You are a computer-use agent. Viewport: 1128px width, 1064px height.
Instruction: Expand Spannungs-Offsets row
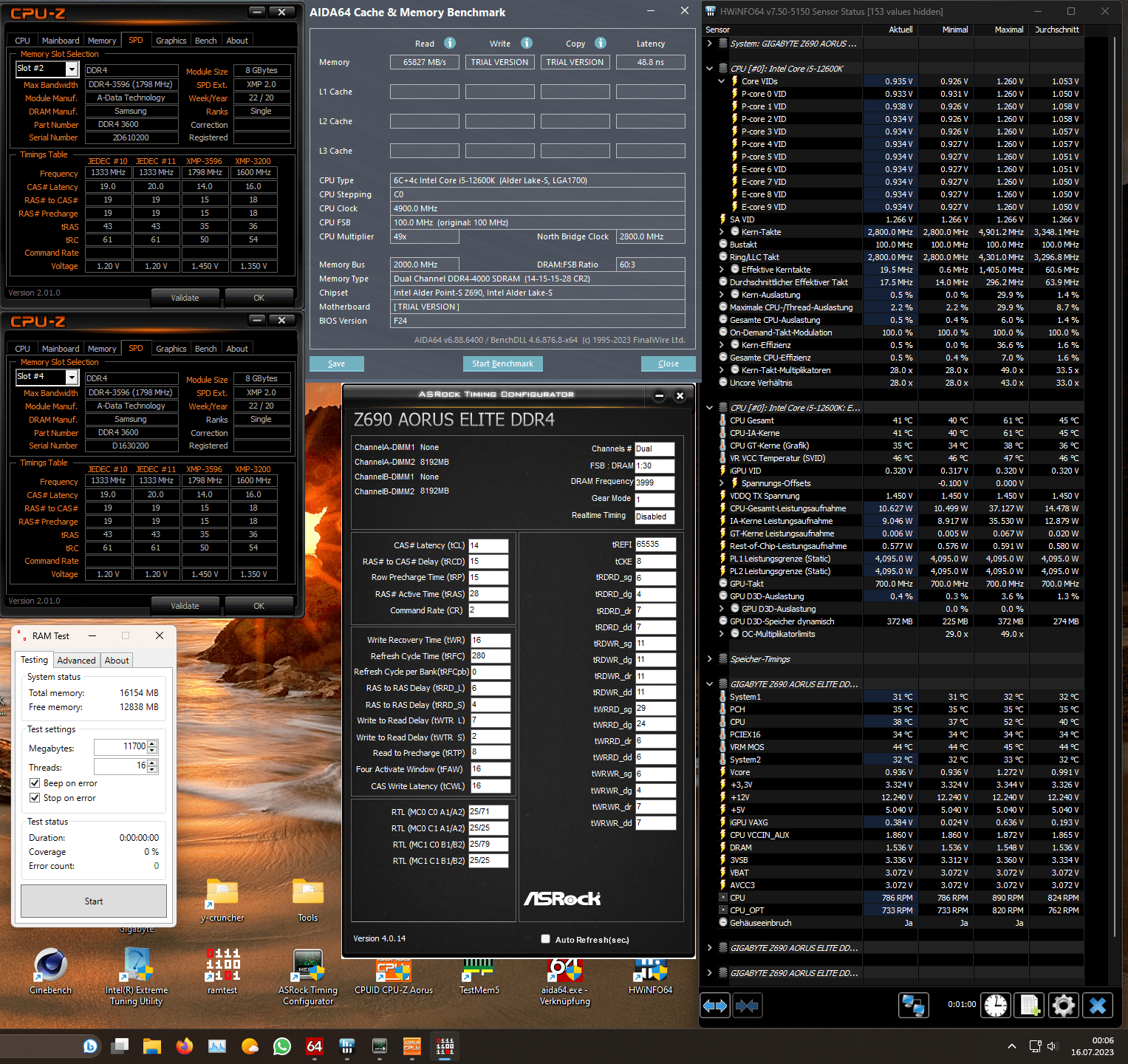[722, 483]
